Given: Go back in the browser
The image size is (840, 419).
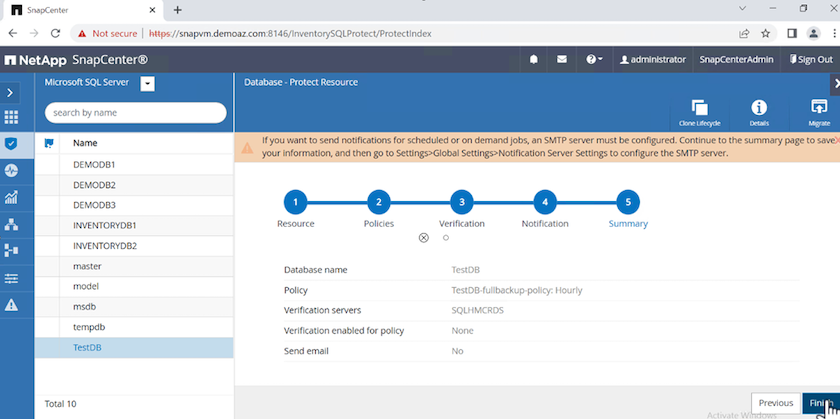Looking at the screenshot, I should click(13, 33).
